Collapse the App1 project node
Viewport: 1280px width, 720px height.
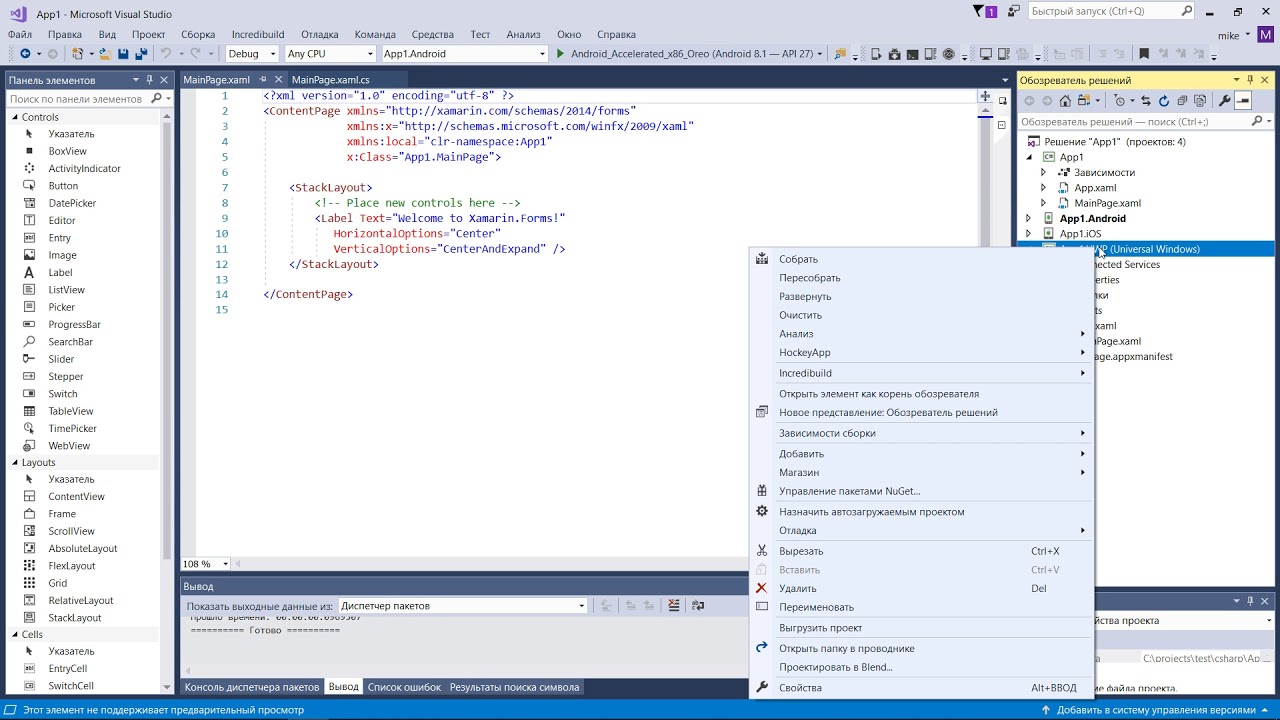point(1028,157)
